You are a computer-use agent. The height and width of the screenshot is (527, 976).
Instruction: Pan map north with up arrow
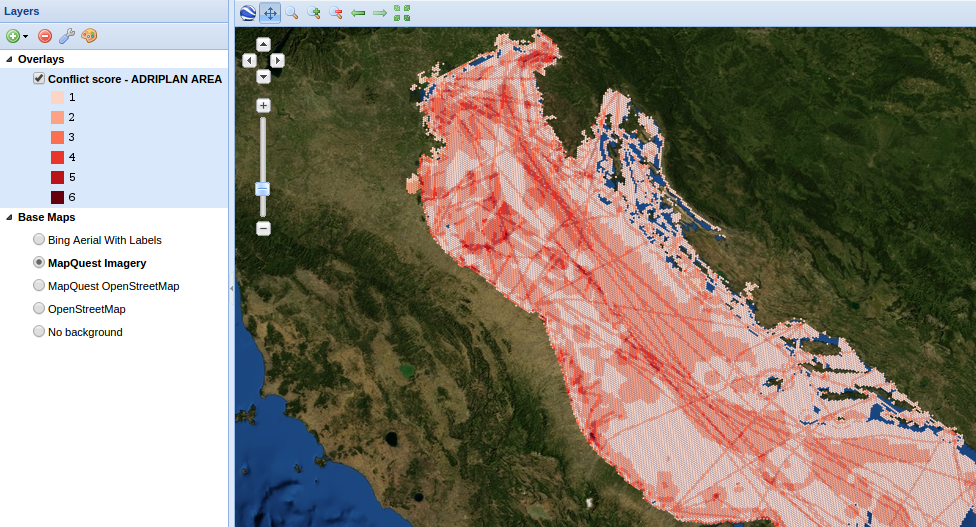(263, 44)
